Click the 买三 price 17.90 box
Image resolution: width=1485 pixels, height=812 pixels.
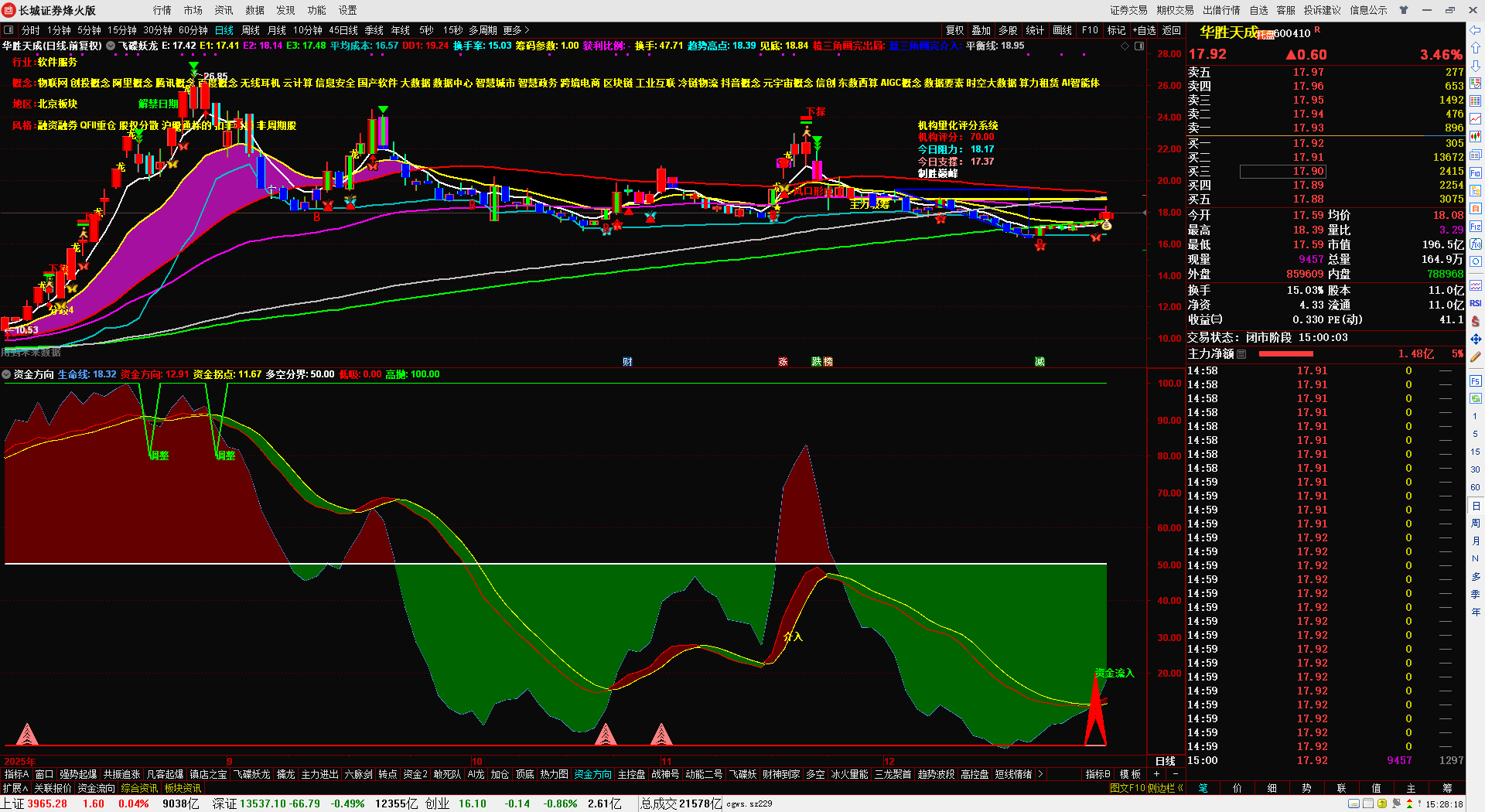coord(1282,171)
